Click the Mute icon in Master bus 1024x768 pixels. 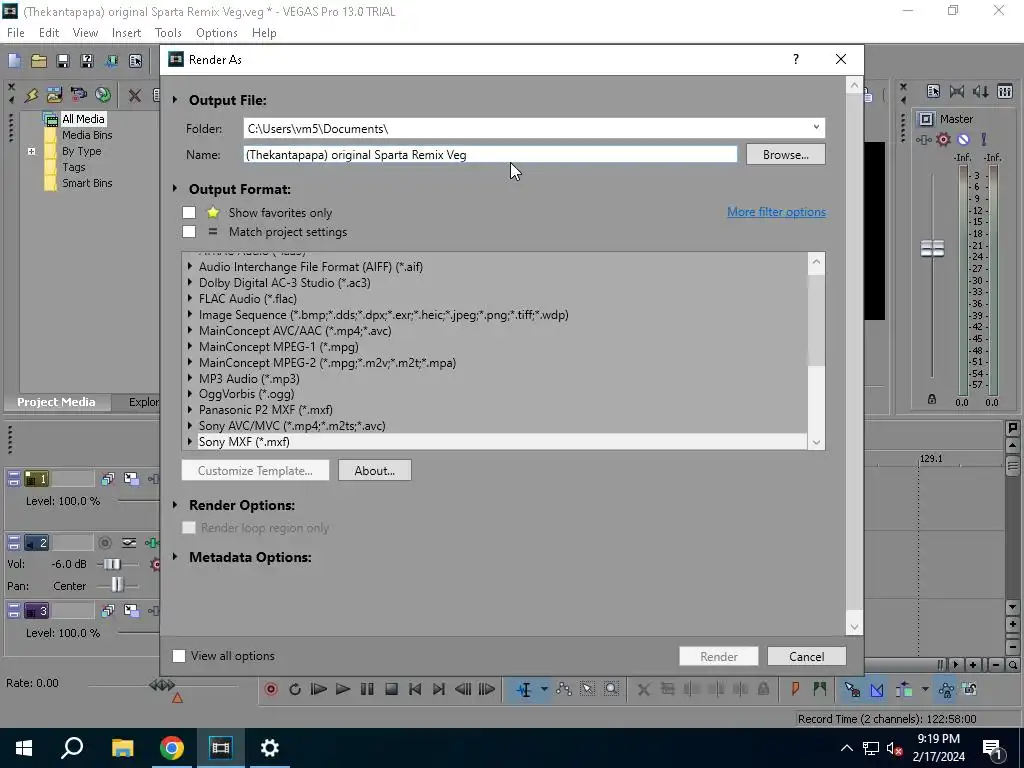click(x=963, y=139)
